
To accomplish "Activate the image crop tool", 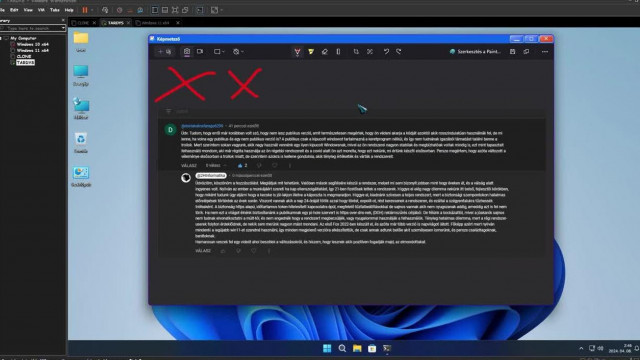I will click(356, 52).
